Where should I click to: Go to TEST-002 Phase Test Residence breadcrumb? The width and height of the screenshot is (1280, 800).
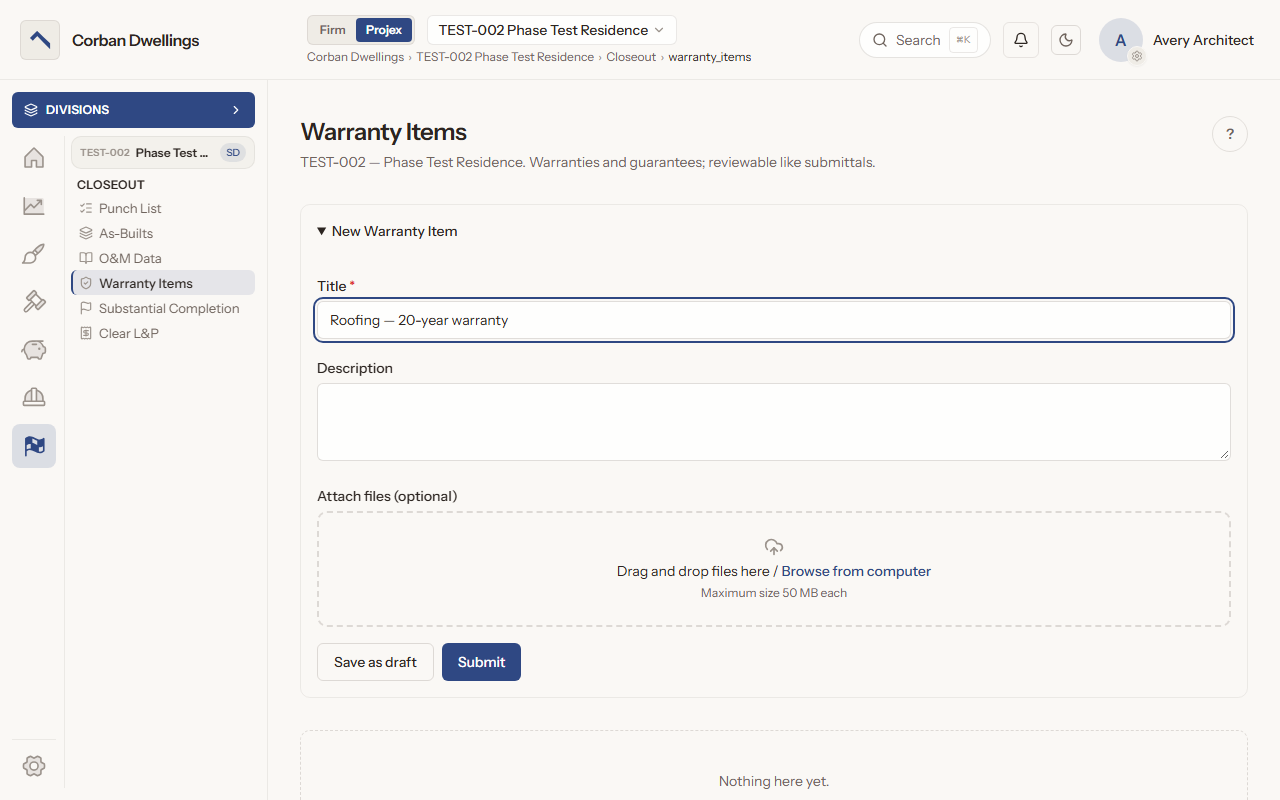pyautogui.click(x=505, y=57)
